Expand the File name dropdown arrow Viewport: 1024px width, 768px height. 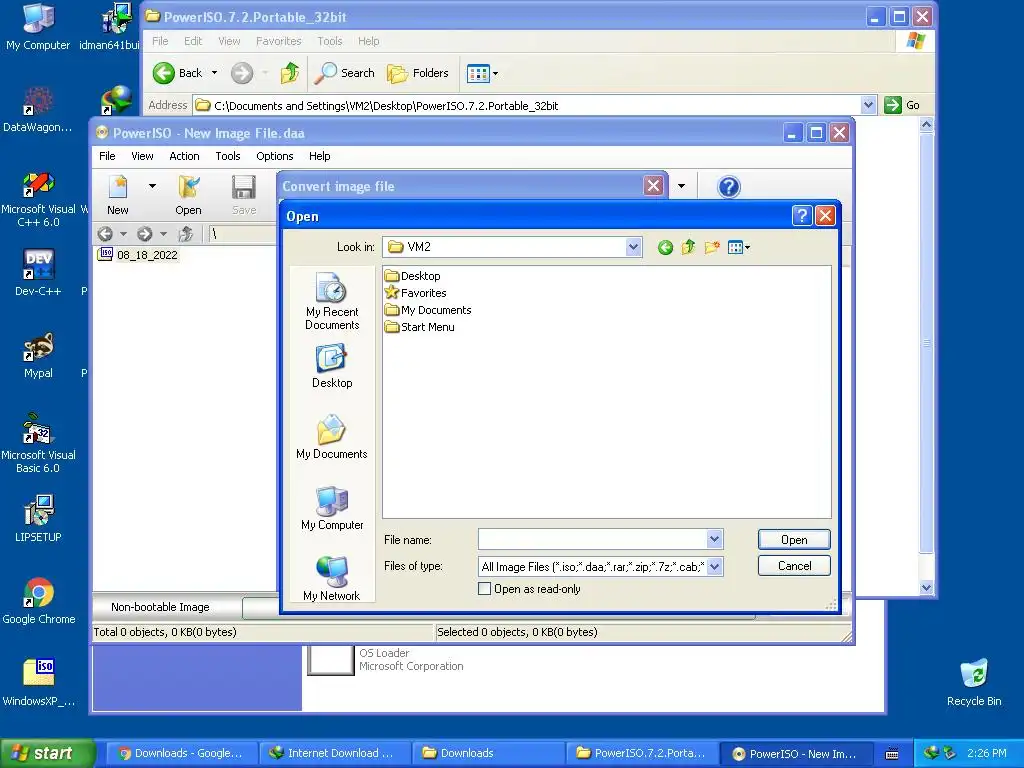[714, 539]
